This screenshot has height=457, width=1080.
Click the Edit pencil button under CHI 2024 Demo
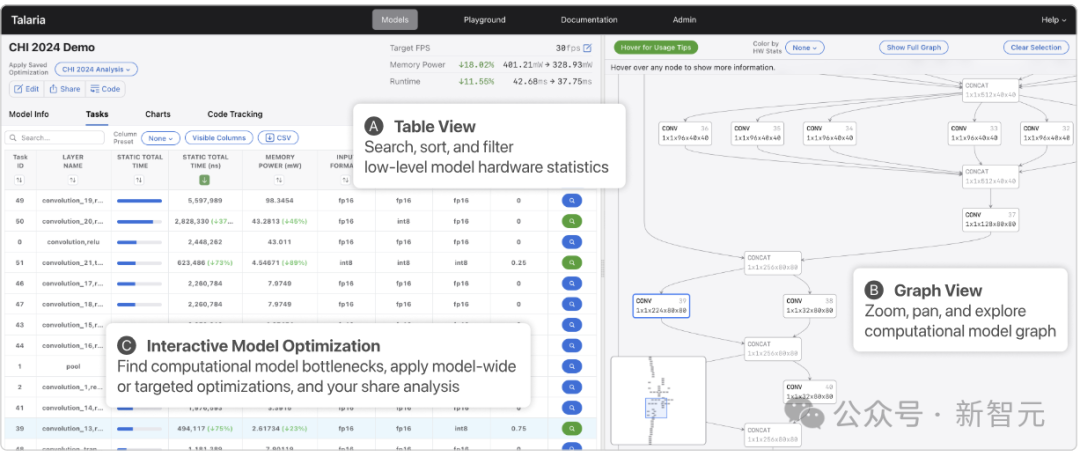click(x=26, y=89)
